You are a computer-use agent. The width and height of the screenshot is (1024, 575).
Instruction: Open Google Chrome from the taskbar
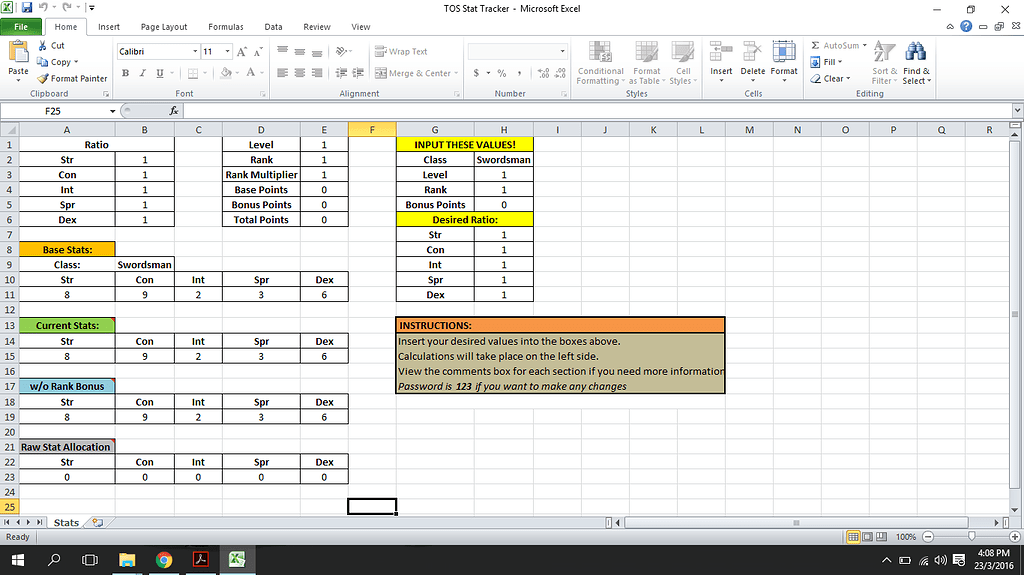point(164,560)
